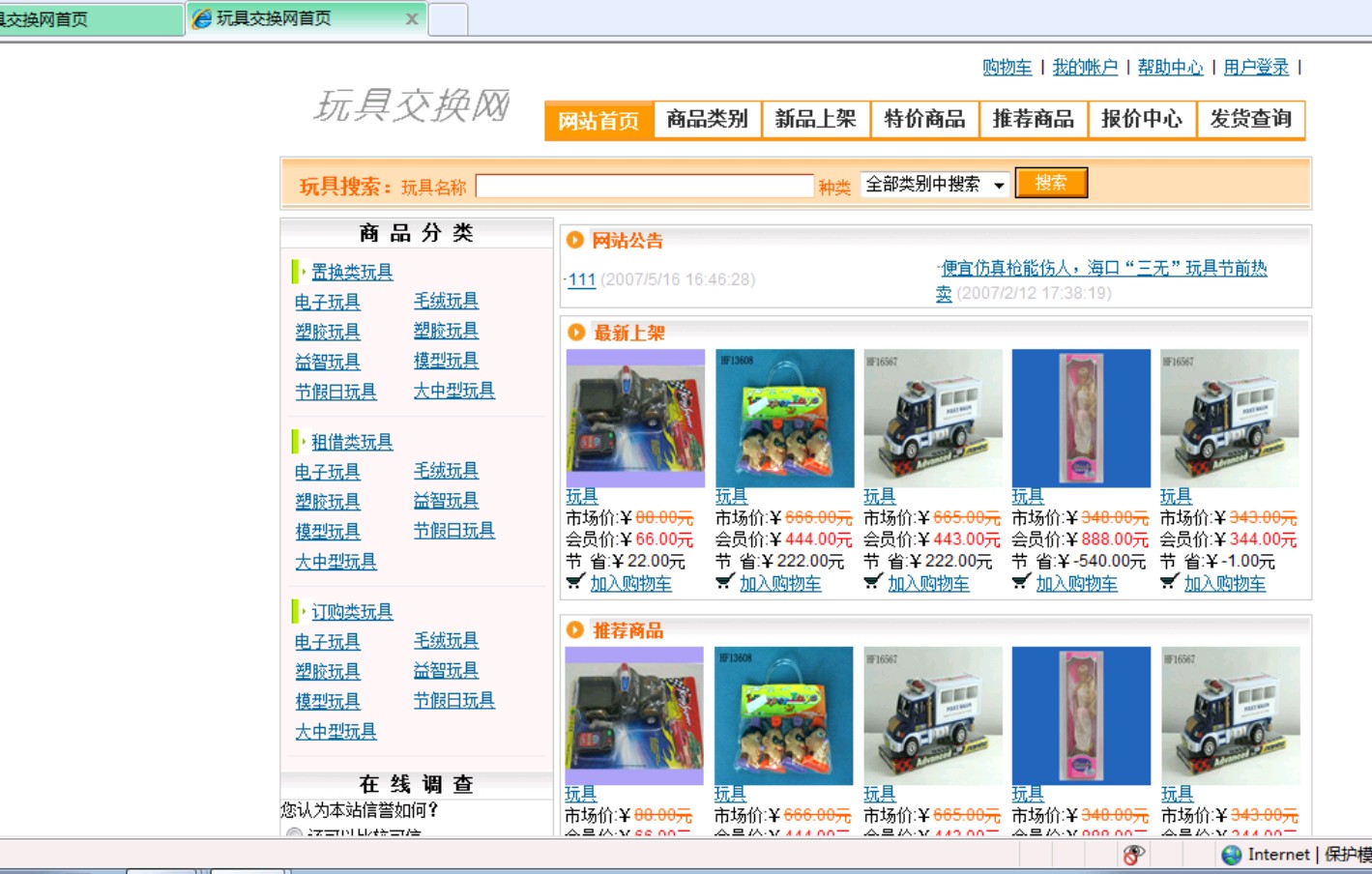Click 加入购物车 for the 344.00元 item
Viewport: 1372px width, 874px height.
point(1224,584)
